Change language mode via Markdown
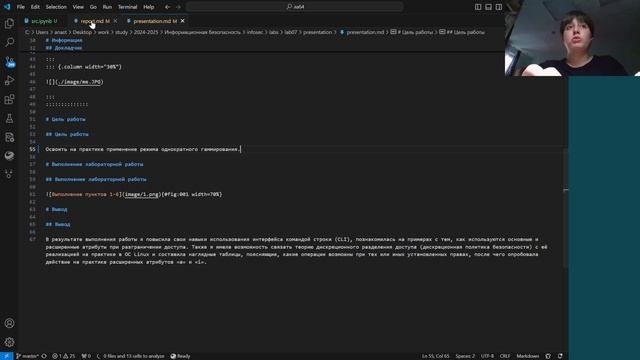 [527, 356]
